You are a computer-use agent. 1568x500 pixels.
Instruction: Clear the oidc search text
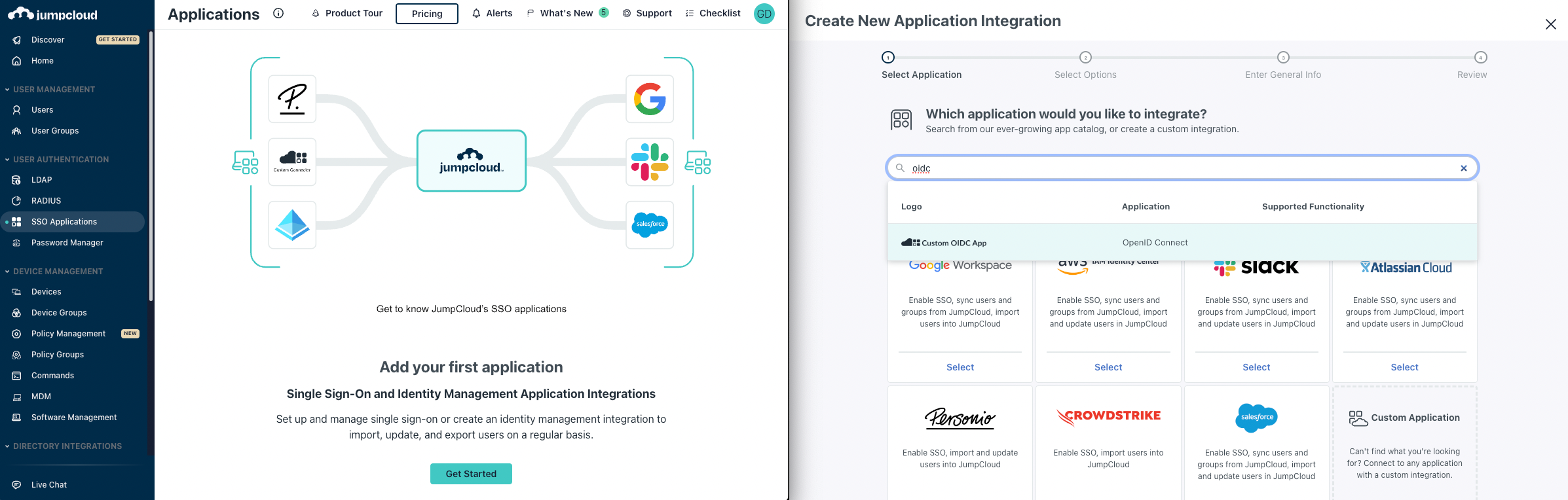tap(1464, 168)
